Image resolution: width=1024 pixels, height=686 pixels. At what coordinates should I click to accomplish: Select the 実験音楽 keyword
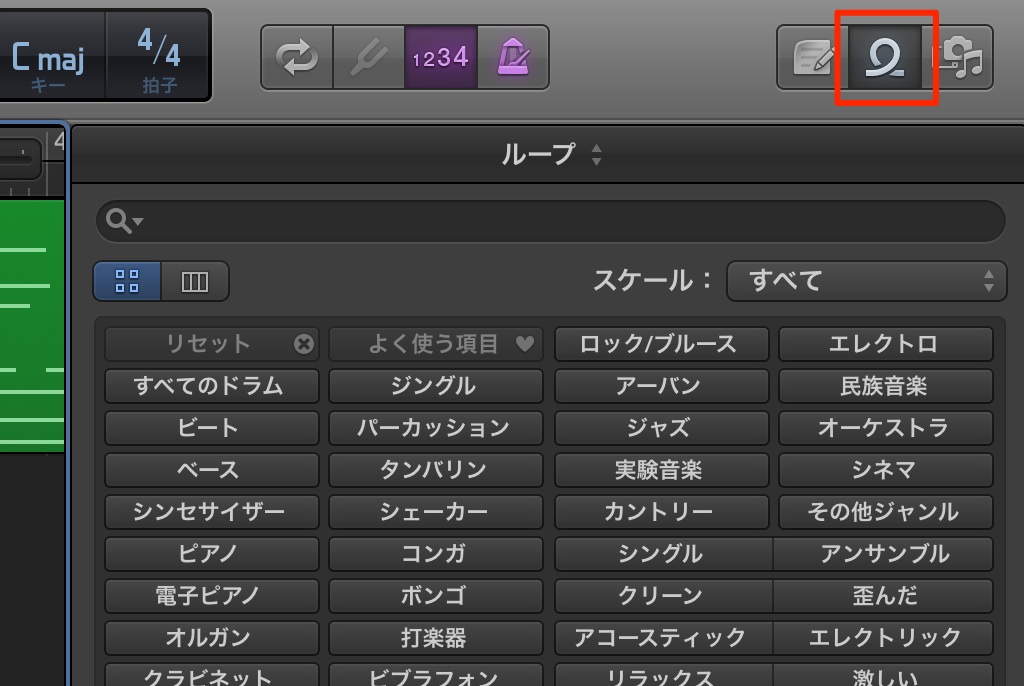pyautogui.click(x=662, y=469)
